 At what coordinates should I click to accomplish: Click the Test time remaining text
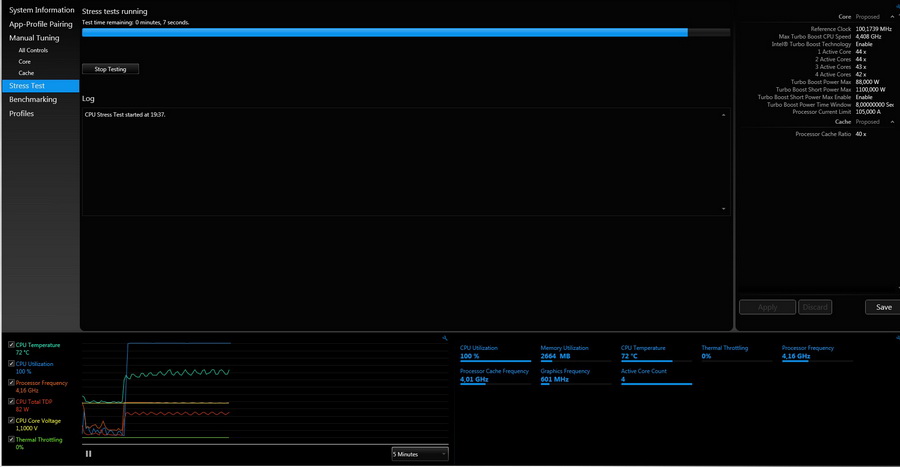click(135, 22)
